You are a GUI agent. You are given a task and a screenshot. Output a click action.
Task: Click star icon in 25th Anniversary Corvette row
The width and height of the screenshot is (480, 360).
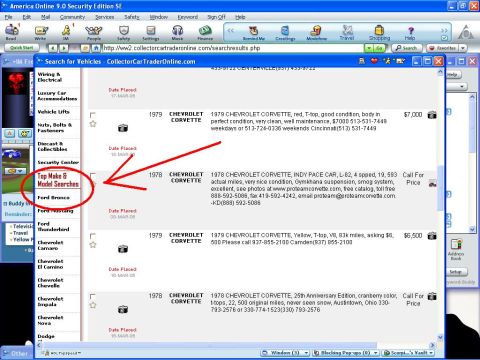pos(93,305)
